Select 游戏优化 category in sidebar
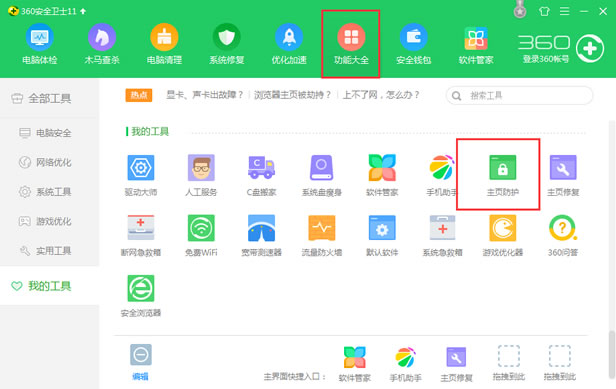Screen dimensions: 616x389 pos(50,221)
